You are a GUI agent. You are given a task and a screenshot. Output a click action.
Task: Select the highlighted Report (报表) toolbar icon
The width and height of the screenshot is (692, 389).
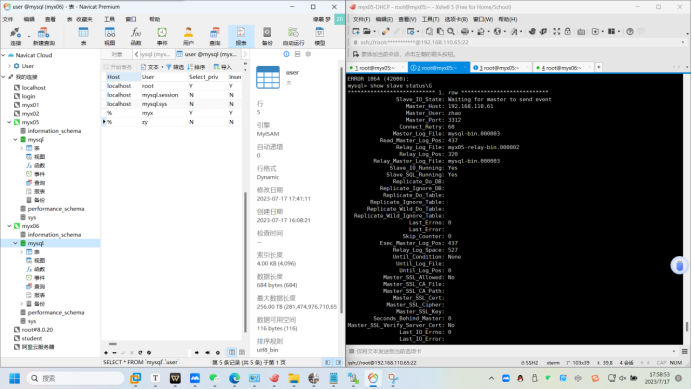pos(241,36)
